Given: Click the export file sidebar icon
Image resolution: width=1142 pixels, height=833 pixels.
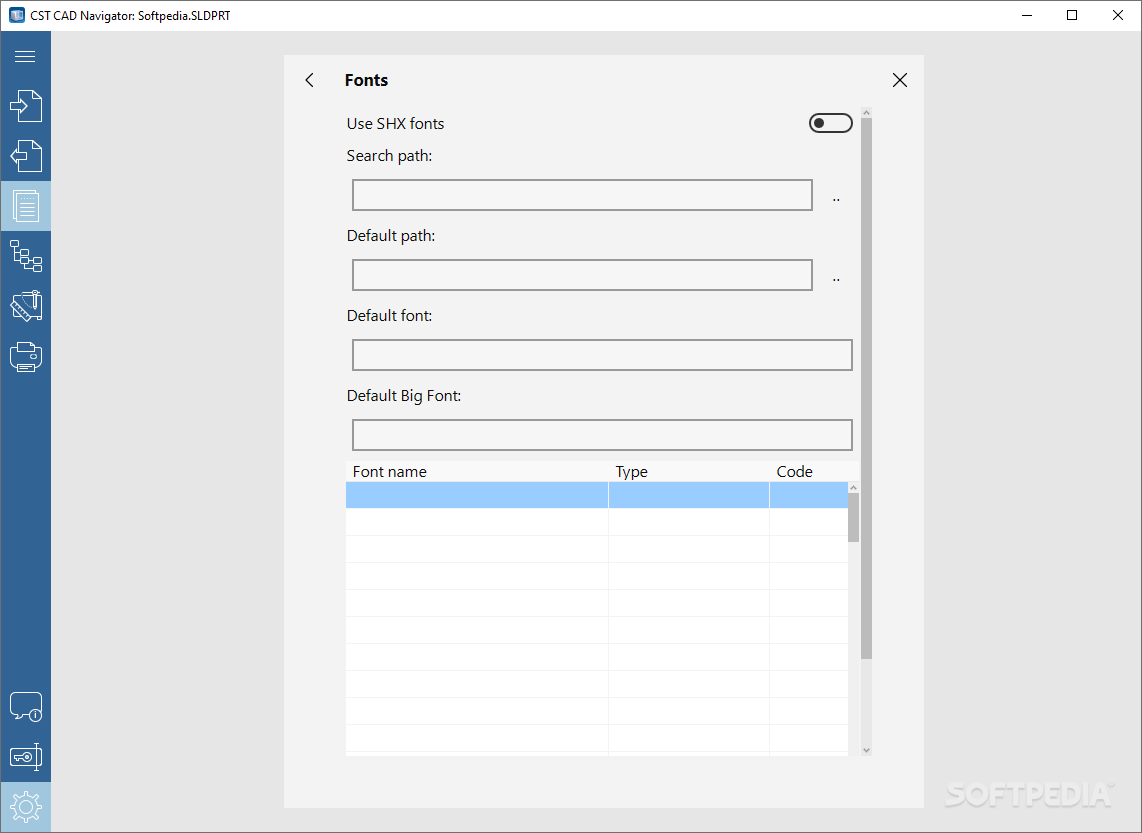Looking at the screenshot, I should tap(25, 156).
